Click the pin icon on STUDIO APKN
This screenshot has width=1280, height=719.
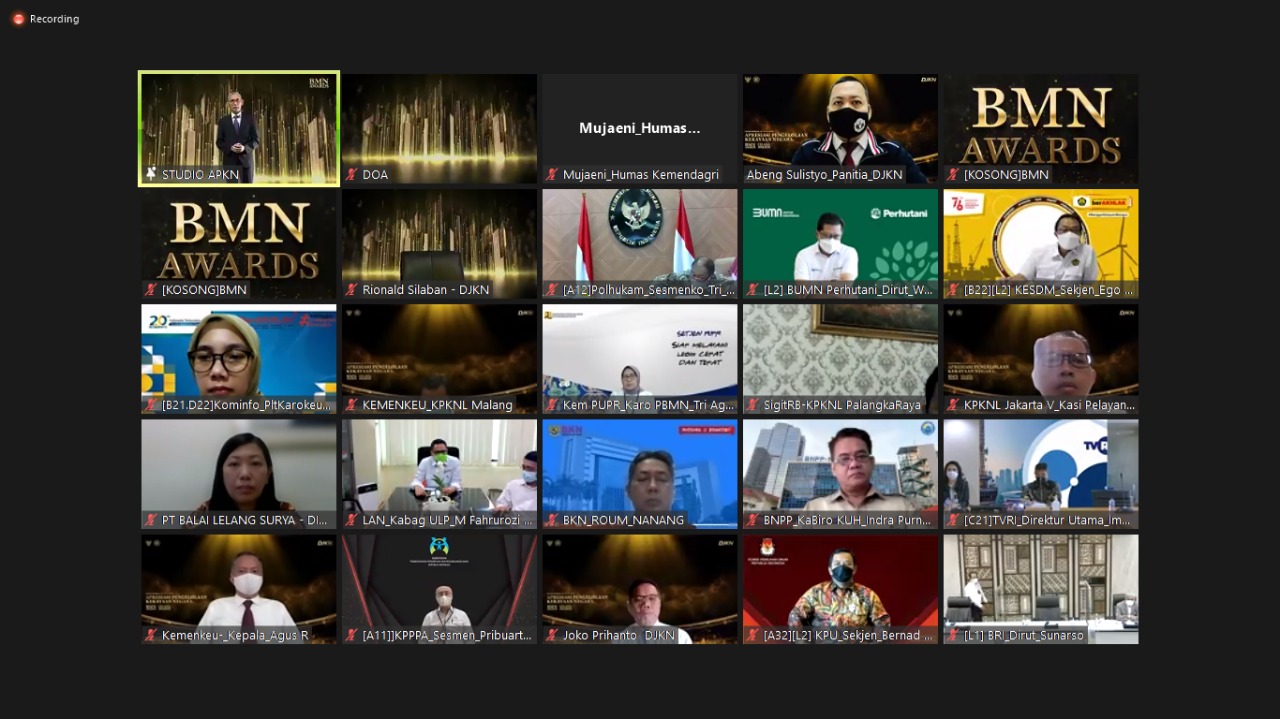[x=151, y=174]
